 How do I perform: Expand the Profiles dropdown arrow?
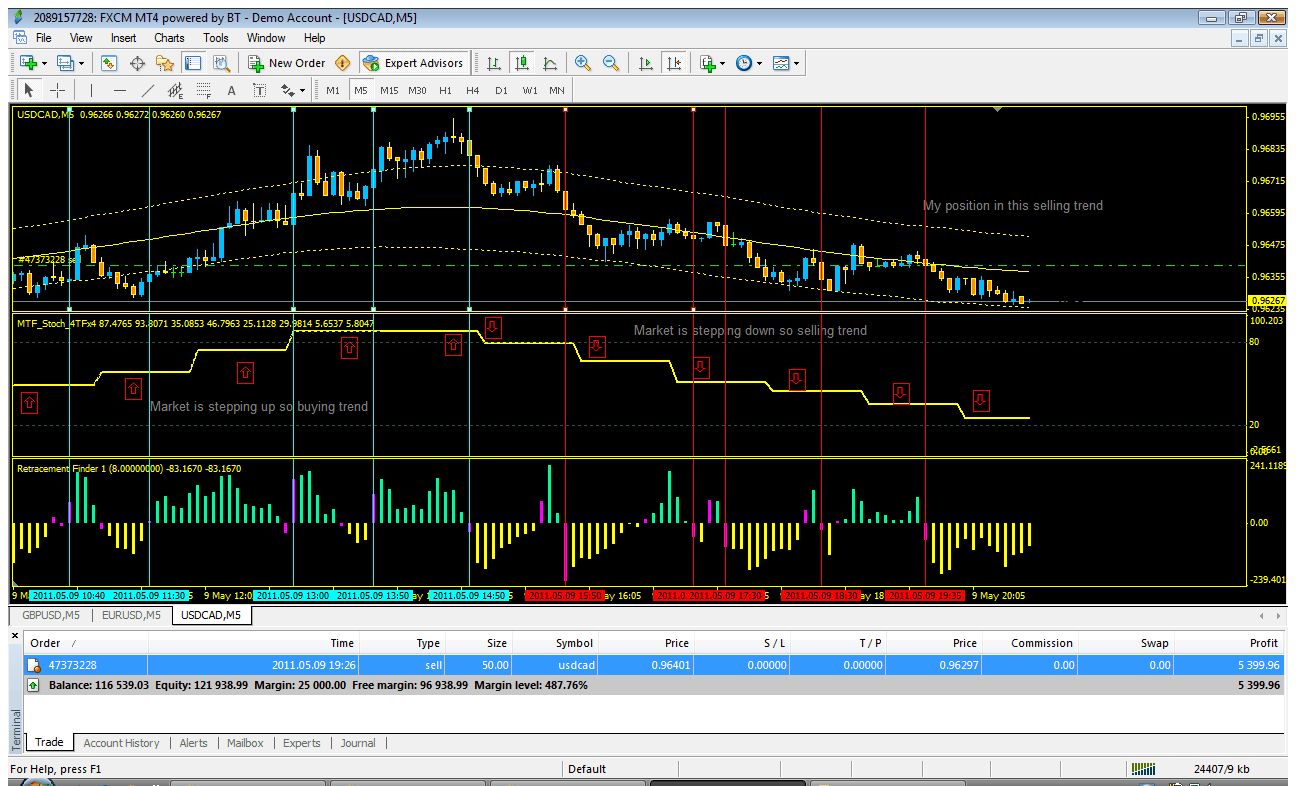point(82,63)
